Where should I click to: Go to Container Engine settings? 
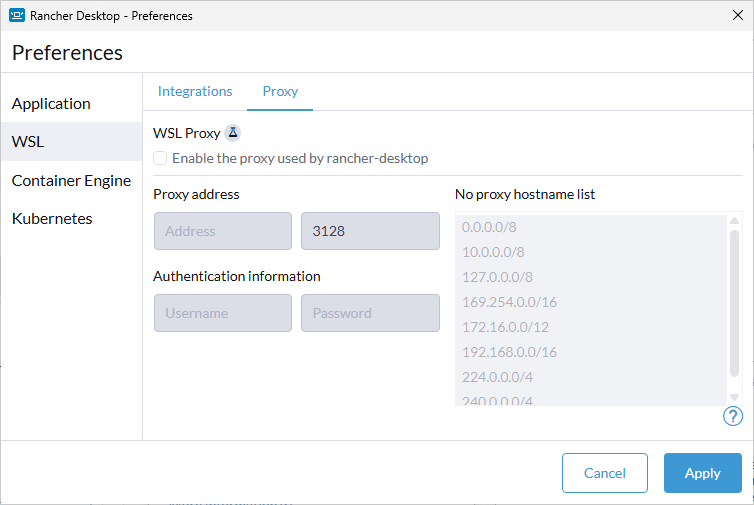point(71,181)
